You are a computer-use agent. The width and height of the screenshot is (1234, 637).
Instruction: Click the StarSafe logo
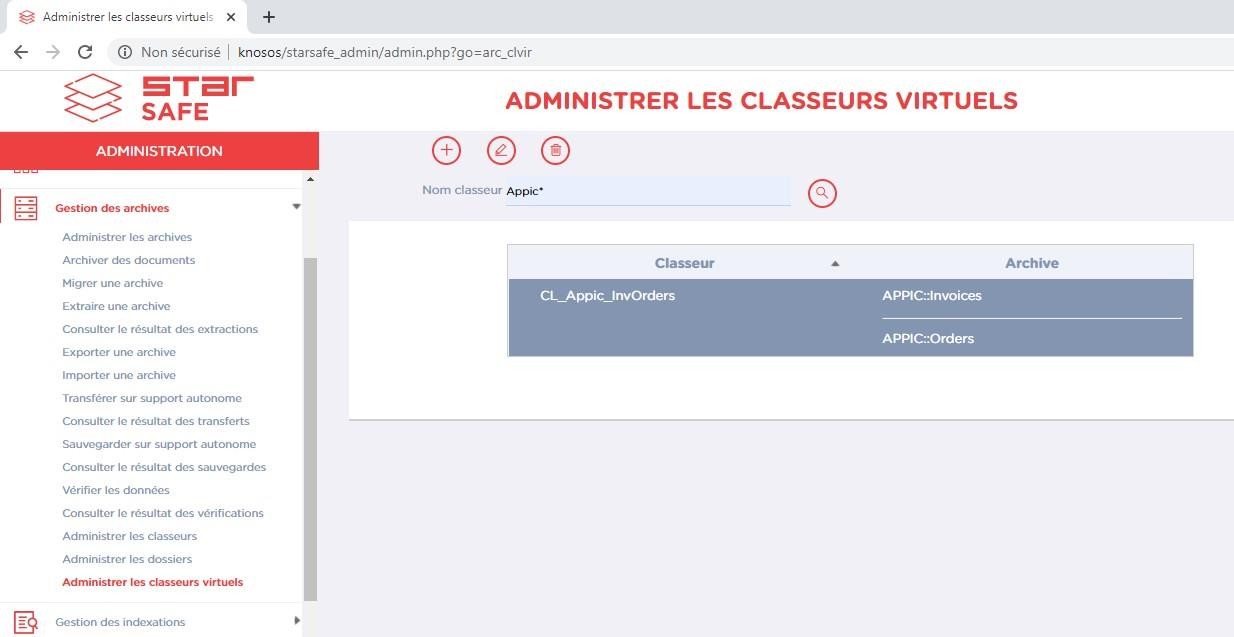click(x=159, y=99)
